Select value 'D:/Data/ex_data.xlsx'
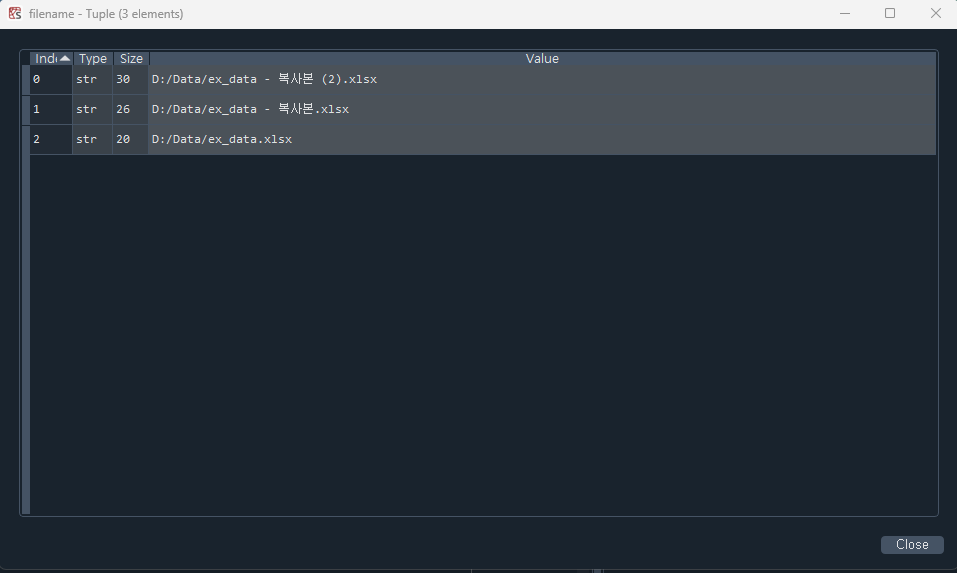The image size is (957, 573). click(542, 139)
